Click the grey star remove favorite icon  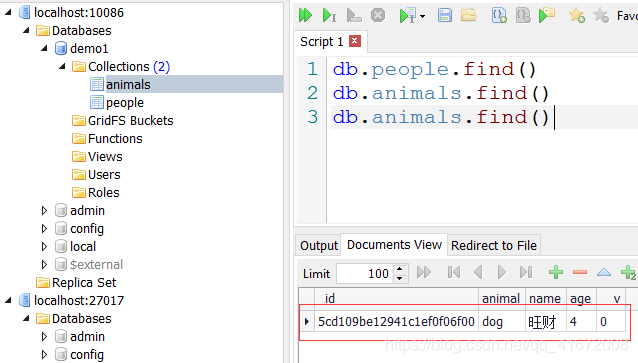tap(601, 15)
